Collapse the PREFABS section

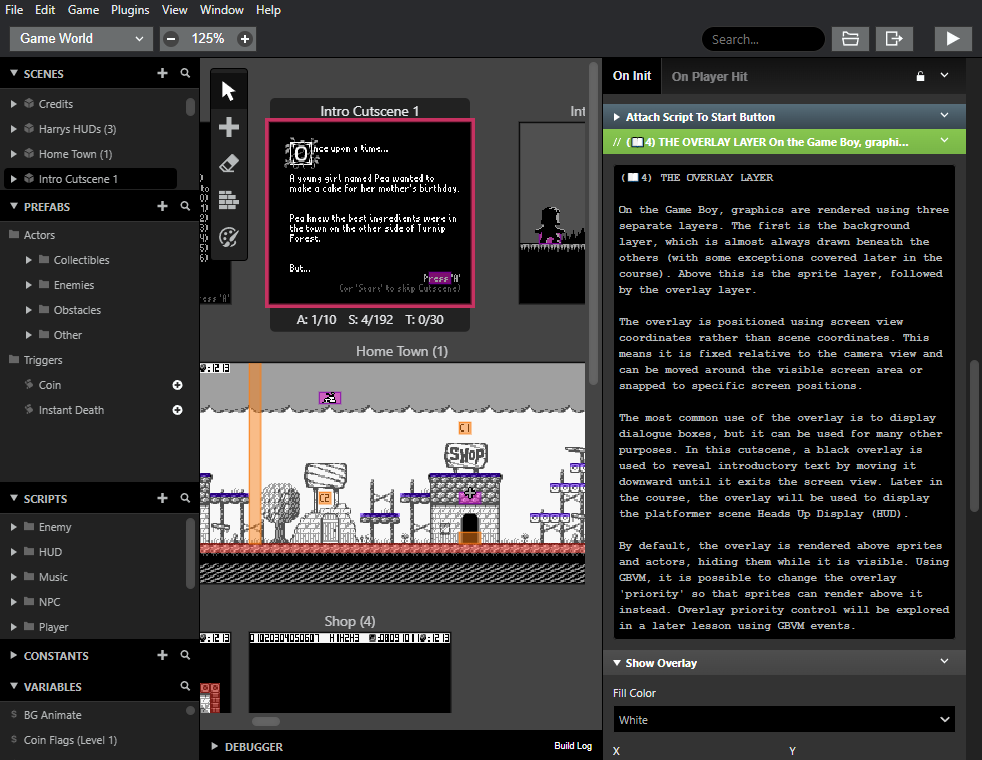click(14, 206)
